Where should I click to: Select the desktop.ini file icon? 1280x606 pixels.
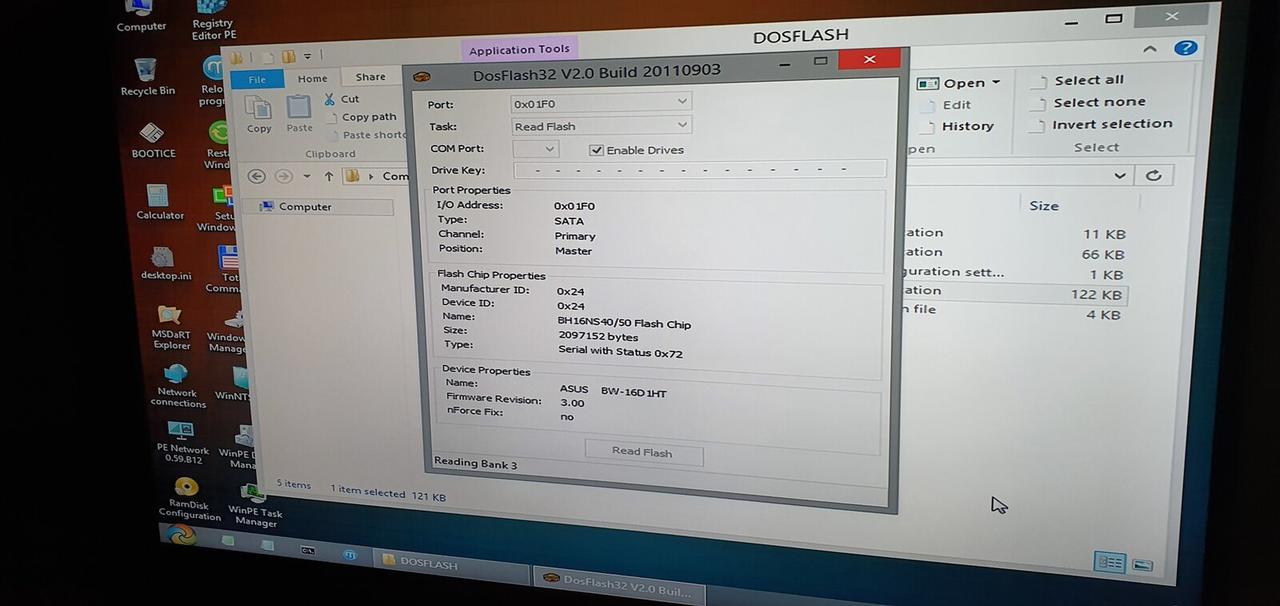tap(165, 264)
